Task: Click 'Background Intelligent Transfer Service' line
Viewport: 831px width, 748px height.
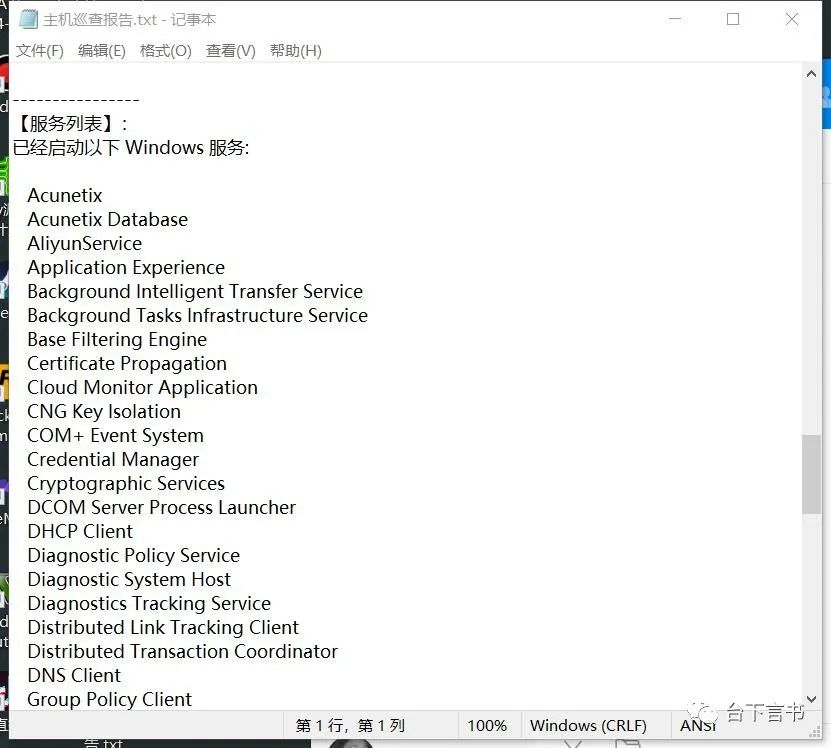Action: [x=195, y=292]
